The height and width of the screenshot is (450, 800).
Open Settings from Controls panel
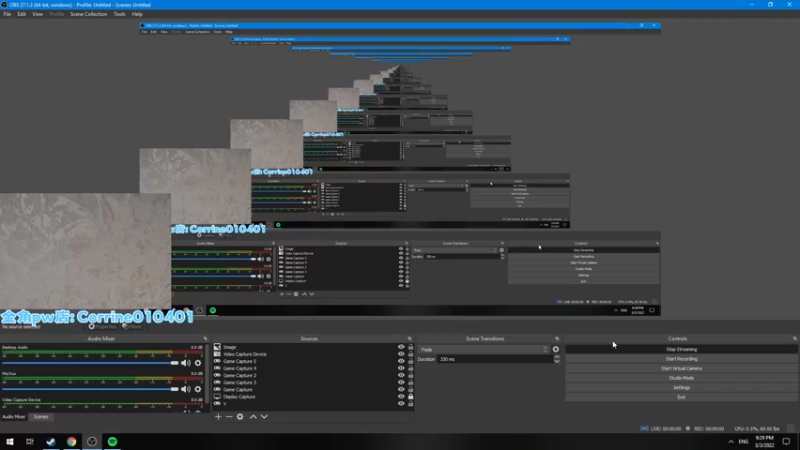coord(681,387)
